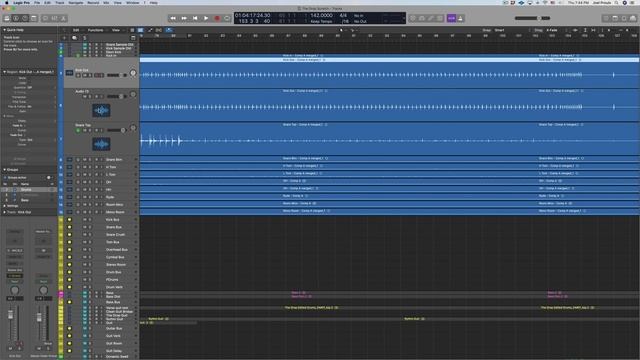The height and width of the screenshot is (360, 640).
Task: Toggle Show Flex button in tracks menu bar
Action: pyautogui.click(x=159, y=30)
